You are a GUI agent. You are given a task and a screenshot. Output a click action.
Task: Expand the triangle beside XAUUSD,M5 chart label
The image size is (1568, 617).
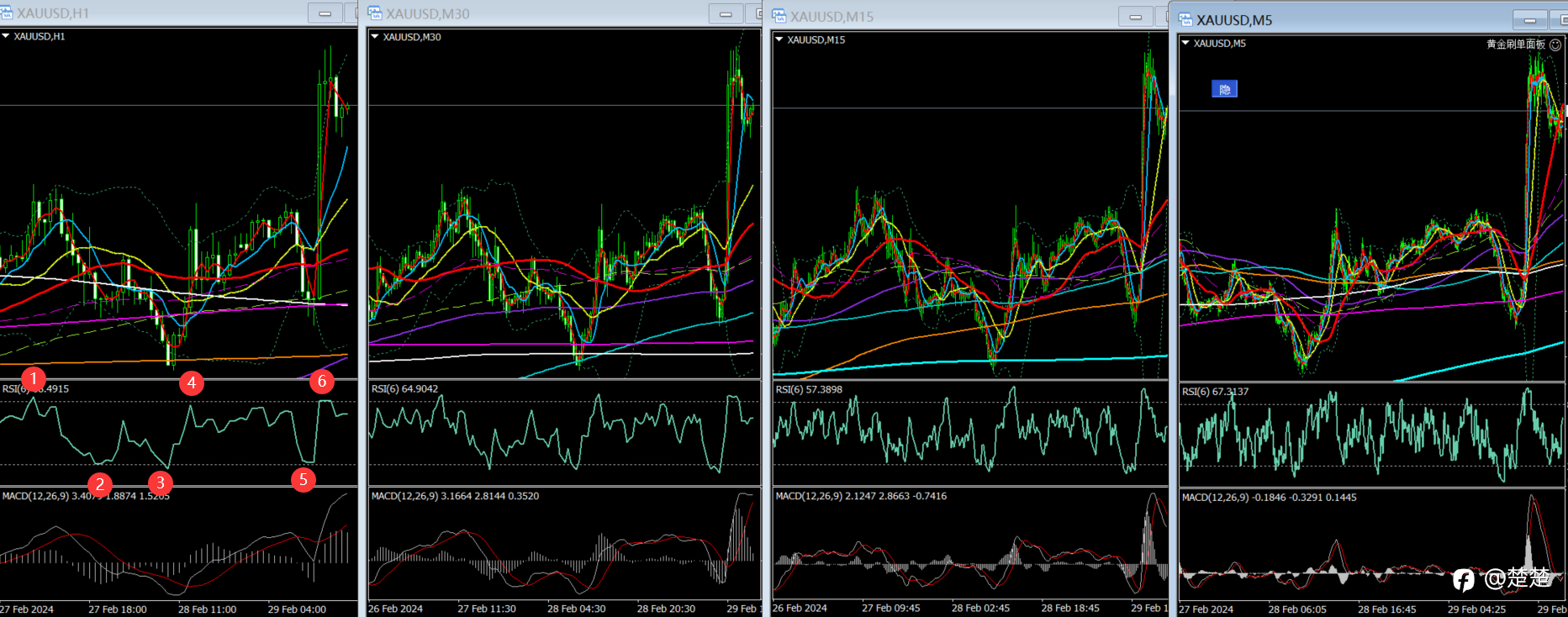(1185, 43)
